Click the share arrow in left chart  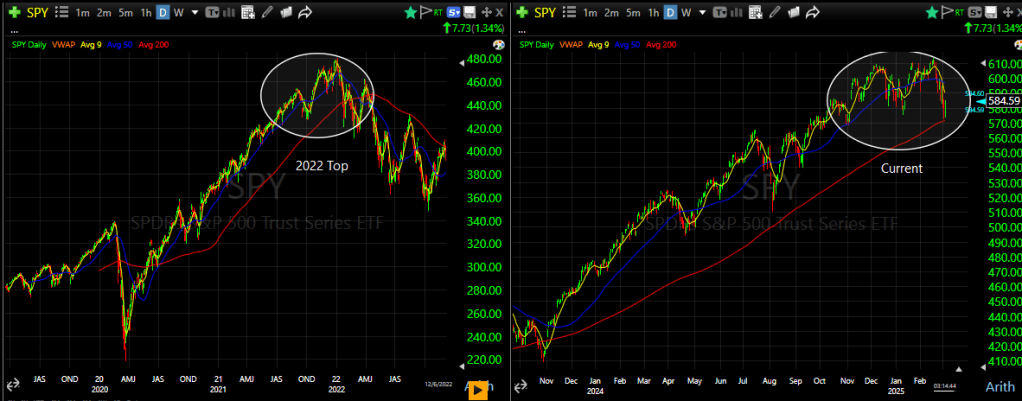[x=305, y=12]
